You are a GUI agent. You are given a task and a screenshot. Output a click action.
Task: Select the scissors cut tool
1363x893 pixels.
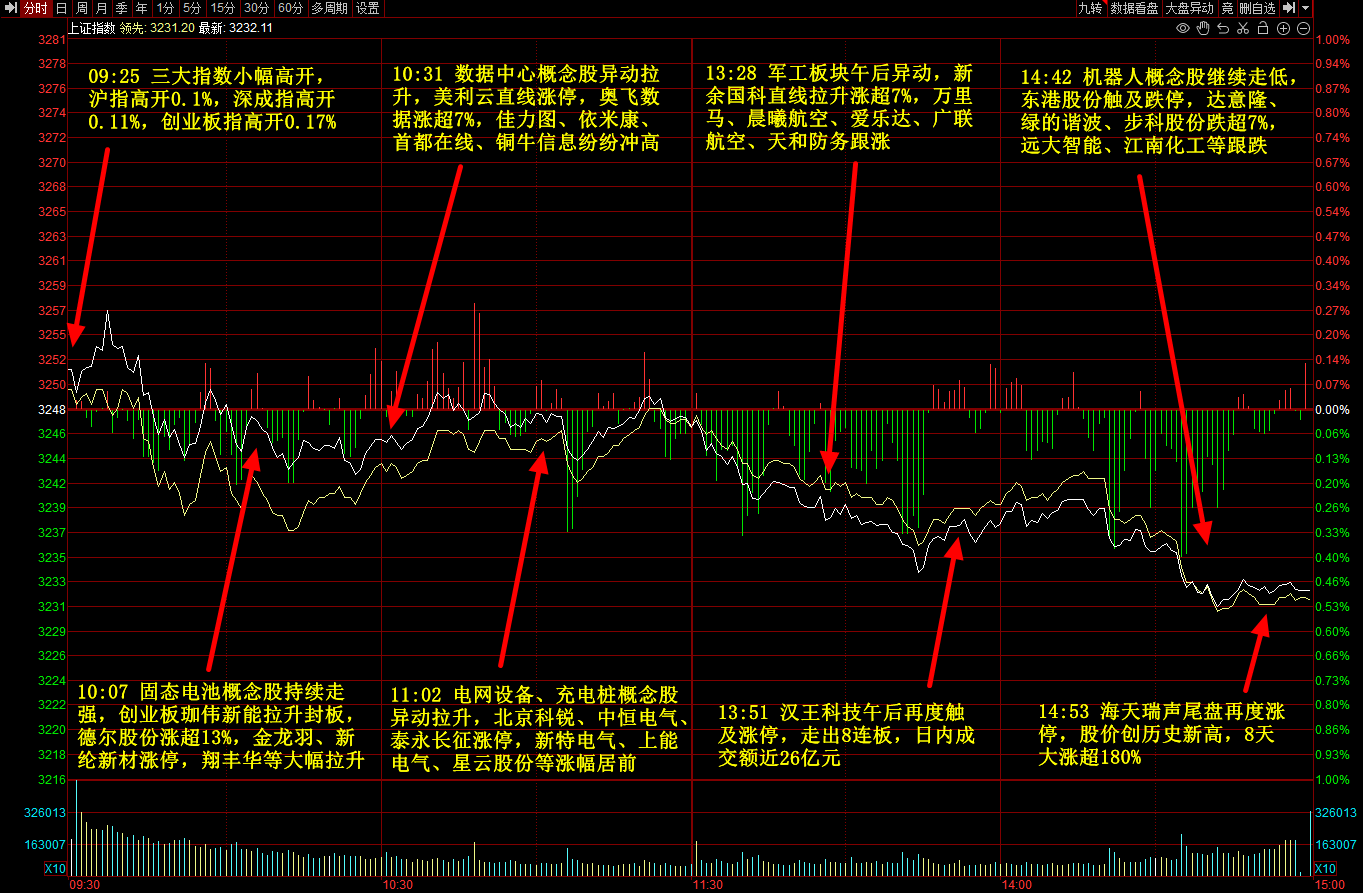tap(1243, 28)
